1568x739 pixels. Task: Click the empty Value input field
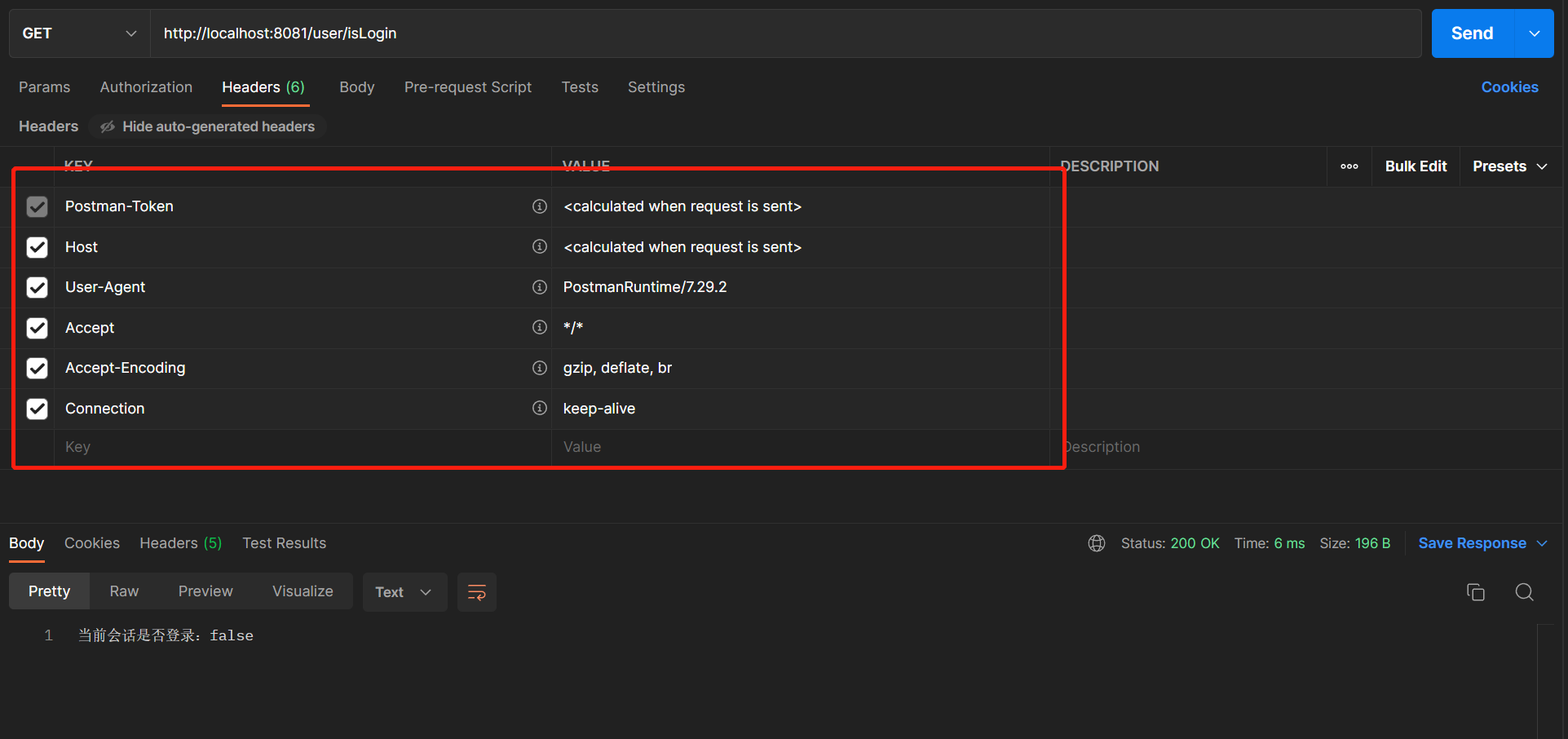[800, 447]
